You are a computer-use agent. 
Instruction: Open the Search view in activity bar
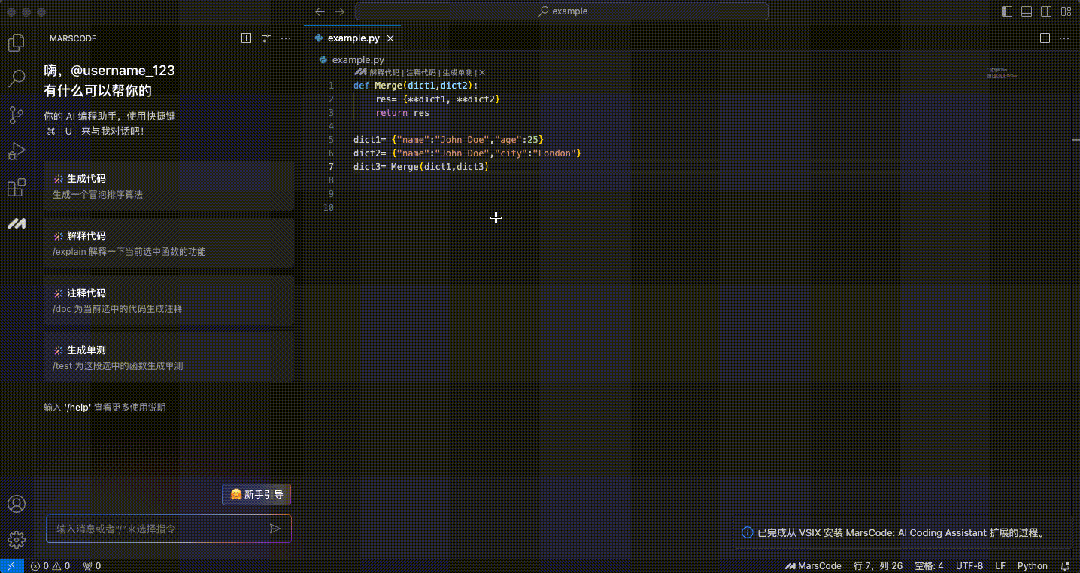[16, 78]
